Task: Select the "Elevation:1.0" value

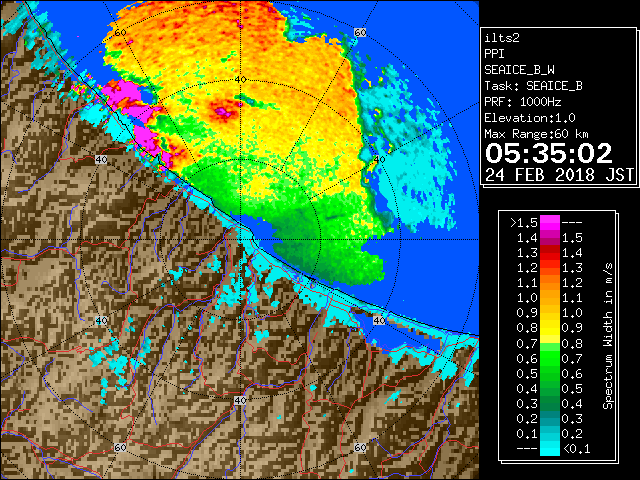Action: [530, 118]
